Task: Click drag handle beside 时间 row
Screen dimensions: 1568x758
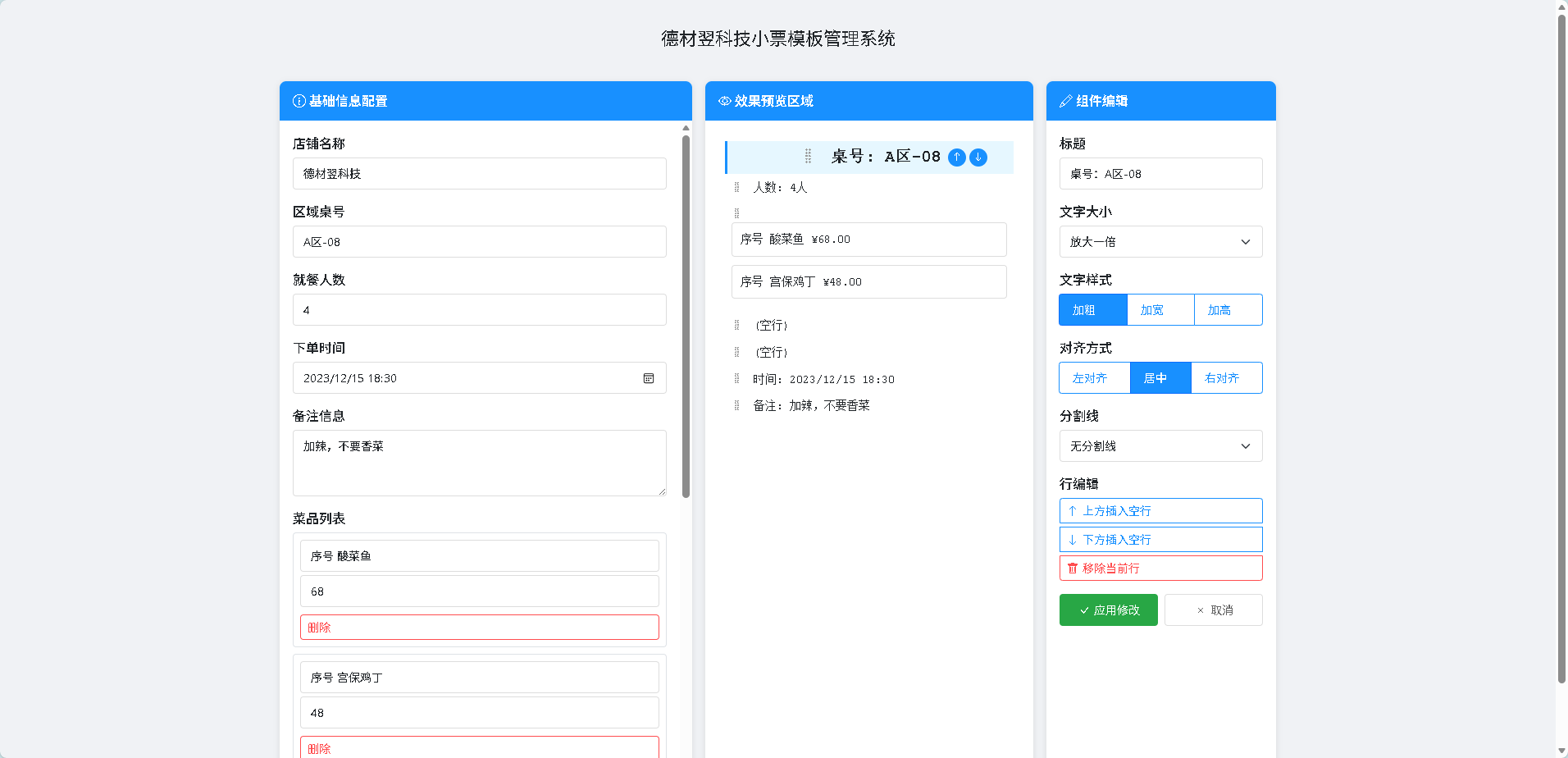Action: pos(736,379)
